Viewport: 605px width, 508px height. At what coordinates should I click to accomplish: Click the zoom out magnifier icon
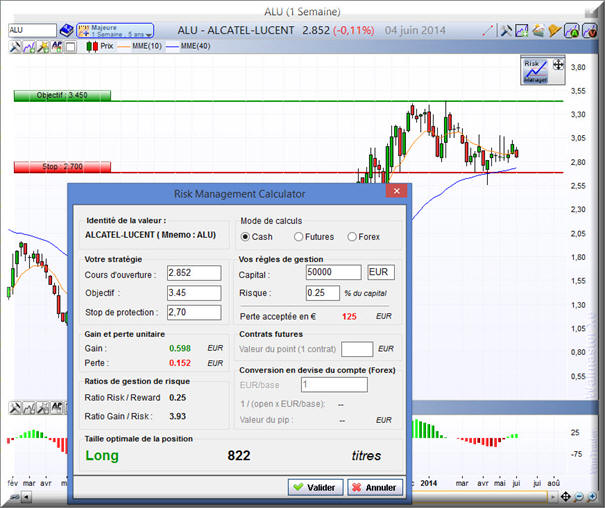click(x=578, y=497)
